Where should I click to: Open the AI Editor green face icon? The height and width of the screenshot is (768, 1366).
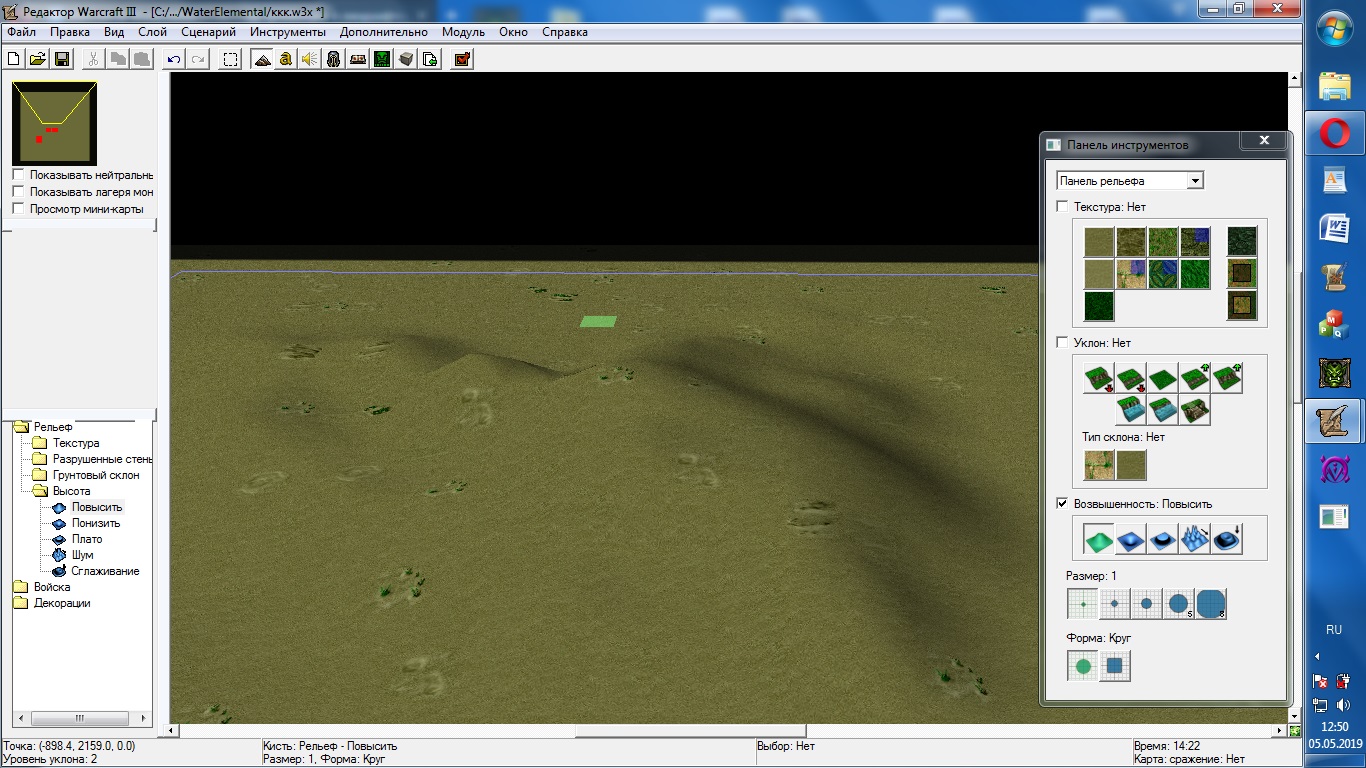pyautogui.click(x=382, y=59)
